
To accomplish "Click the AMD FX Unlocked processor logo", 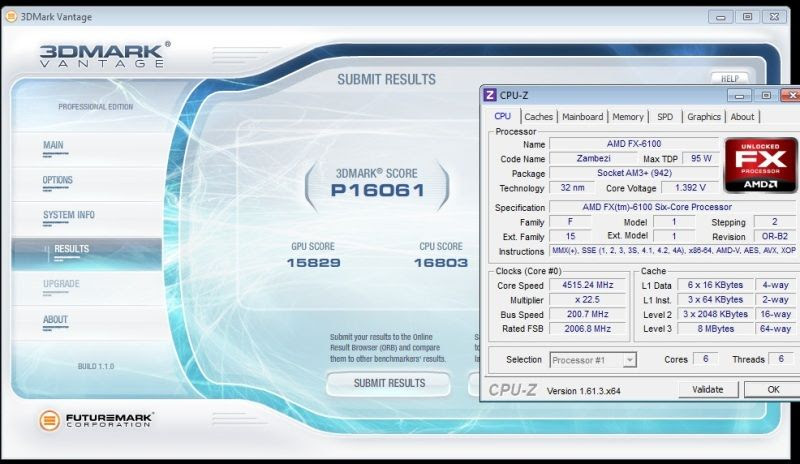I will pyautogui.click(x=761, y=165).
